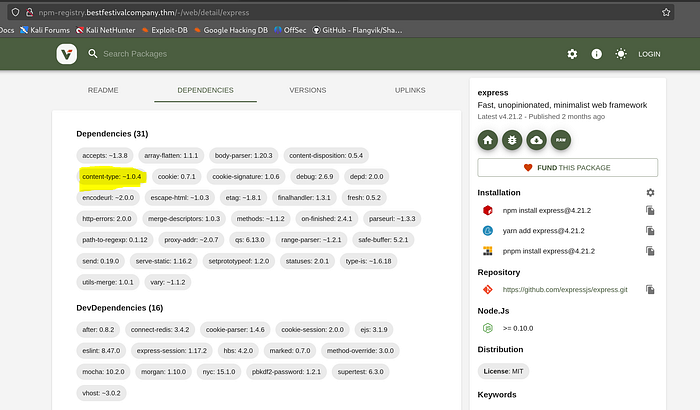Screen dimensions: 700x410
Task: Open the Kali NetHunter bookmark
Action: pyautogui.click(x=105, y=30)
